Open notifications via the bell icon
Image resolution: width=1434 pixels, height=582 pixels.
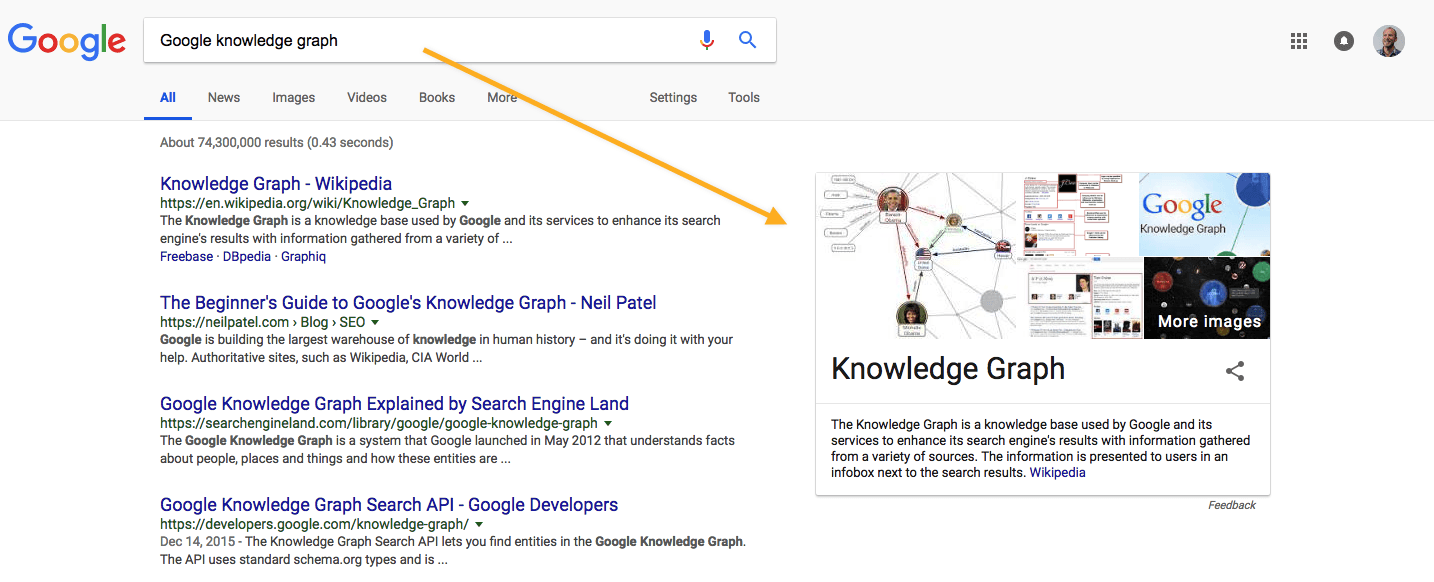(x=1343, y=41)
